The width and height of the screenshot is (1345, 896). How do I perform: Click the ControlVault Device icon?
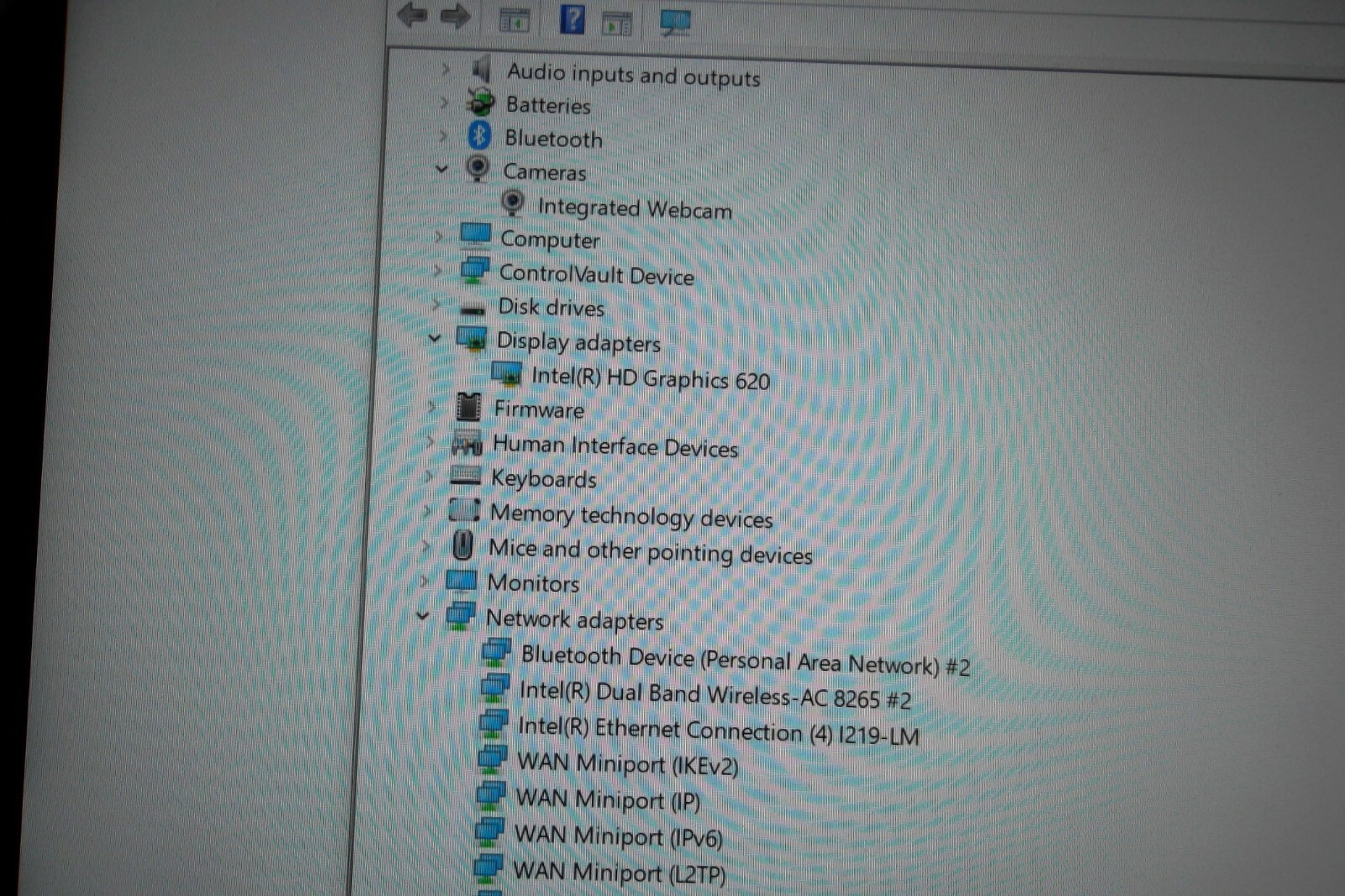coord(475,270)
